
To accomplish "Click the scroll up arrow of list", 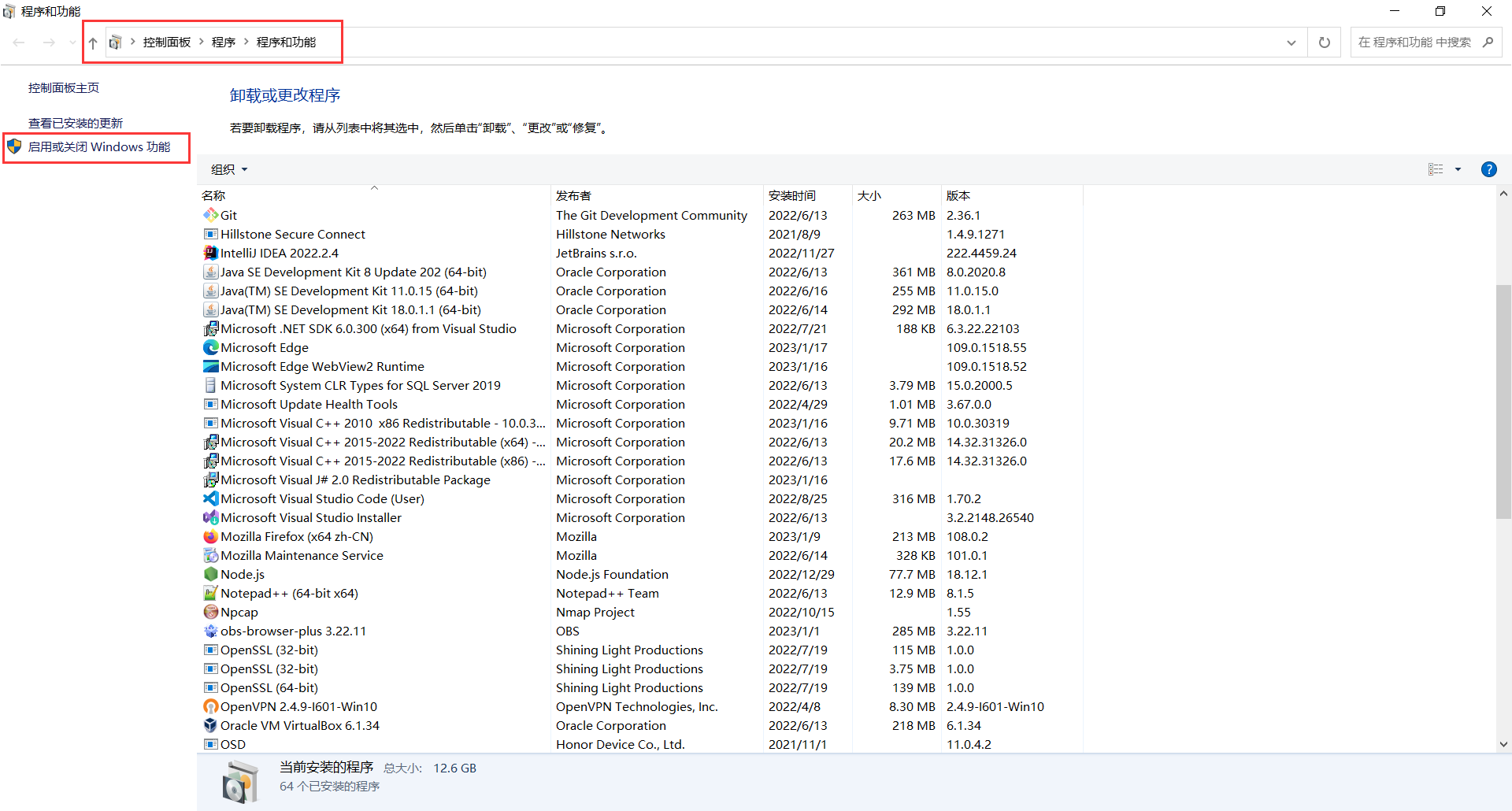I will click(1503, 194).
